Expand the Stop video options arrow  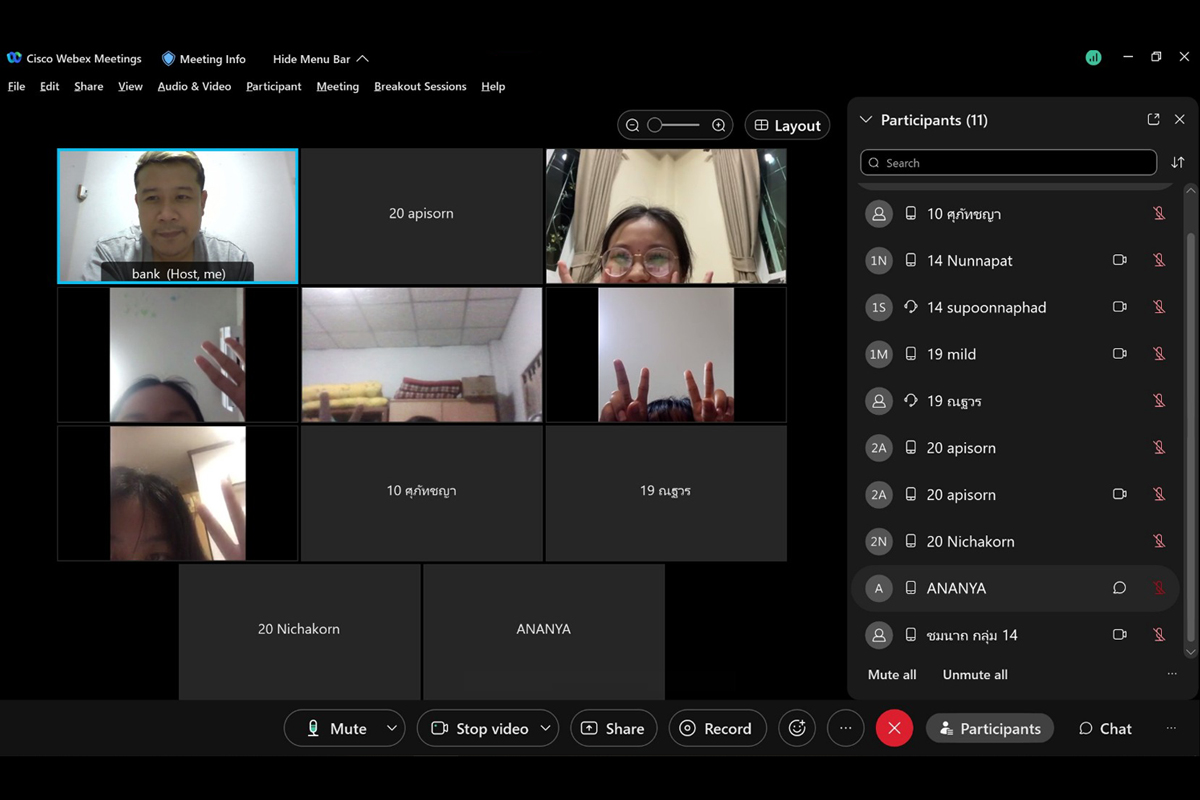coord(545,728)
